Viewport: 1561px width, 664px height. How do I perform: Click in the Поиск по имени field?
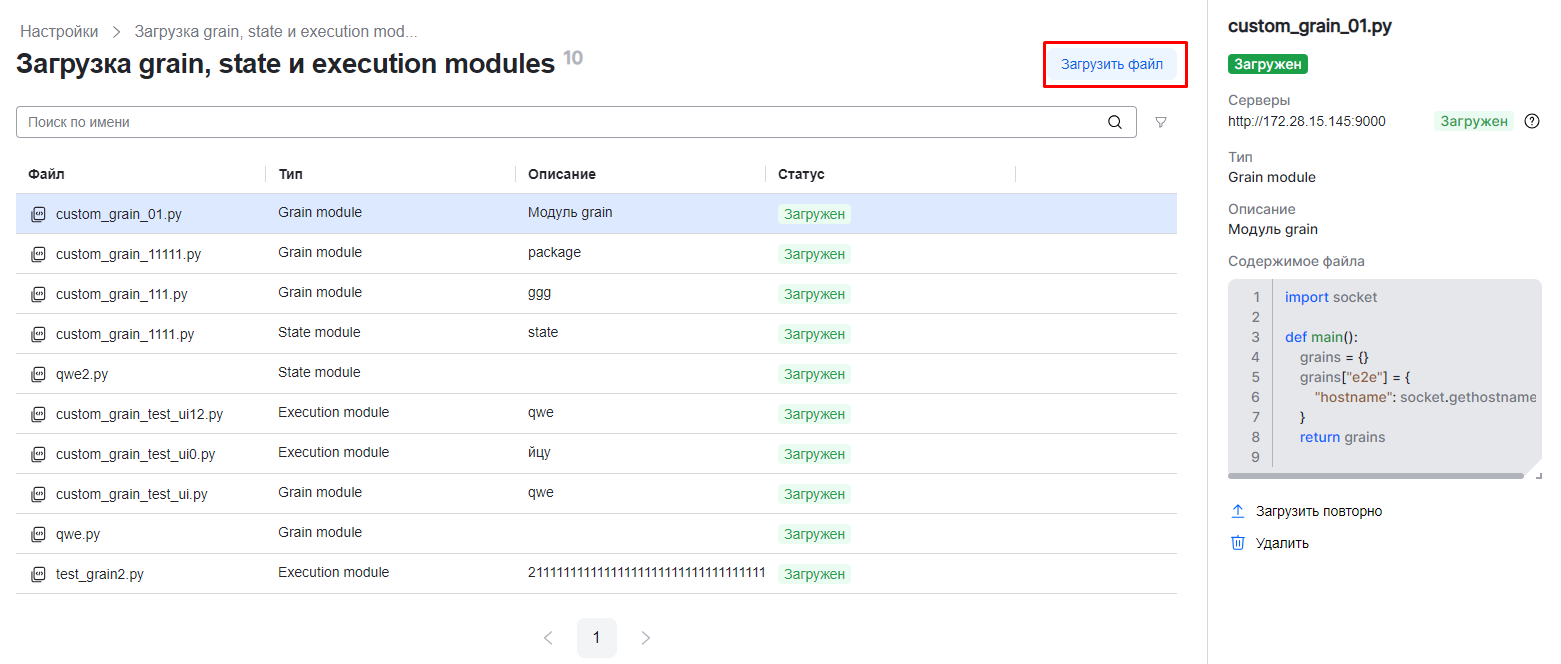click(560, 122)
